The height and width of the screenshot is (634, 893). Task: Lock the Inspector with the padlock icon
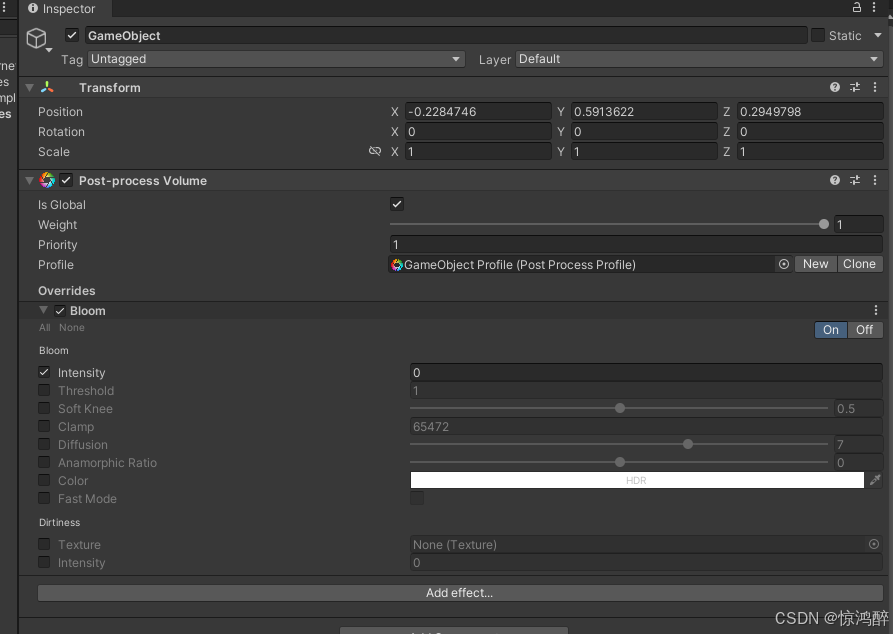coord(857,7)
